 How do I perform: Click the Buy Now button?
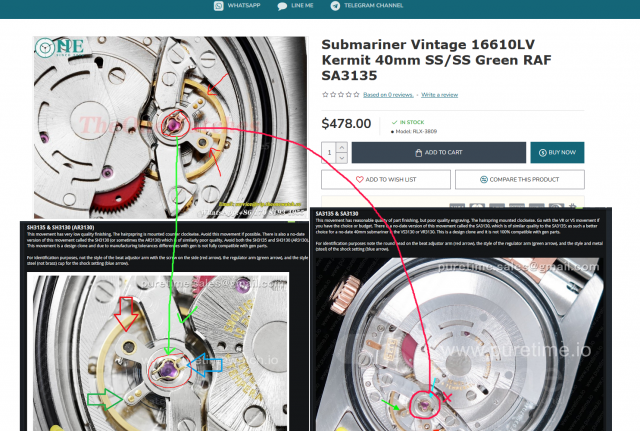point(557,153)
